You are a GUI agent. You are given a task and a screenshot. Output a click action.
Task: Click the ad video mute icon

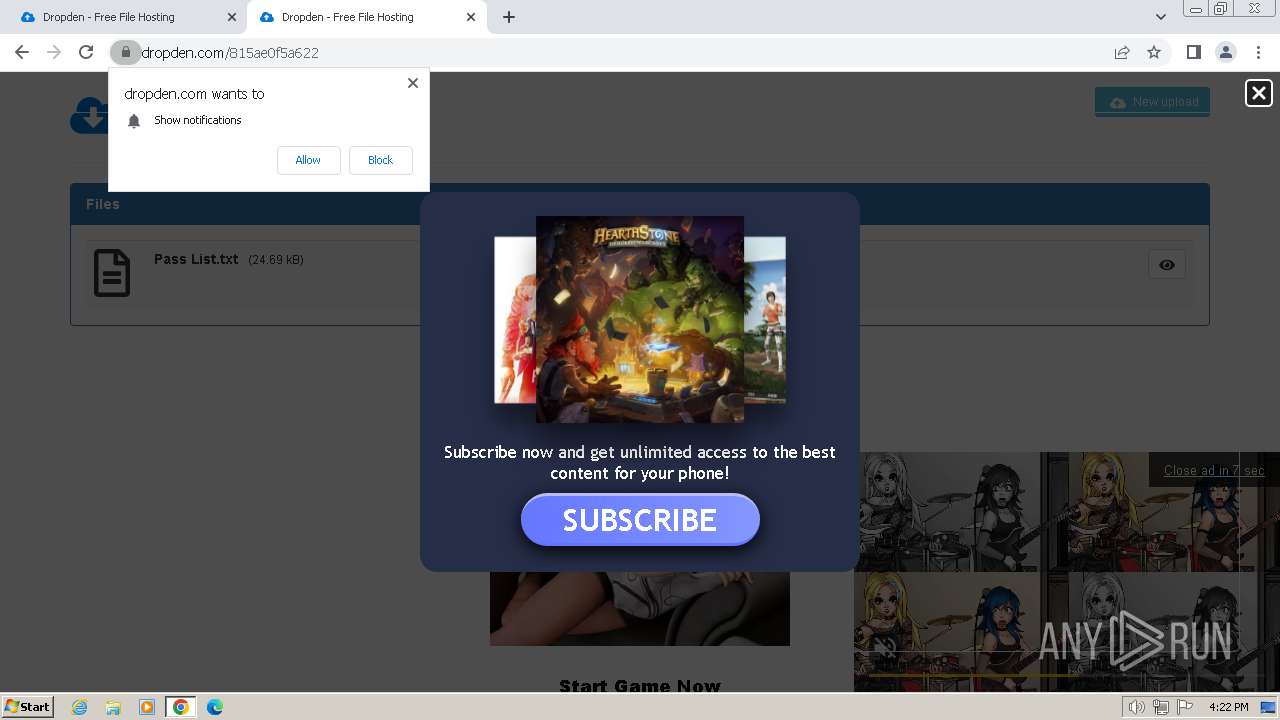[885, 650]
